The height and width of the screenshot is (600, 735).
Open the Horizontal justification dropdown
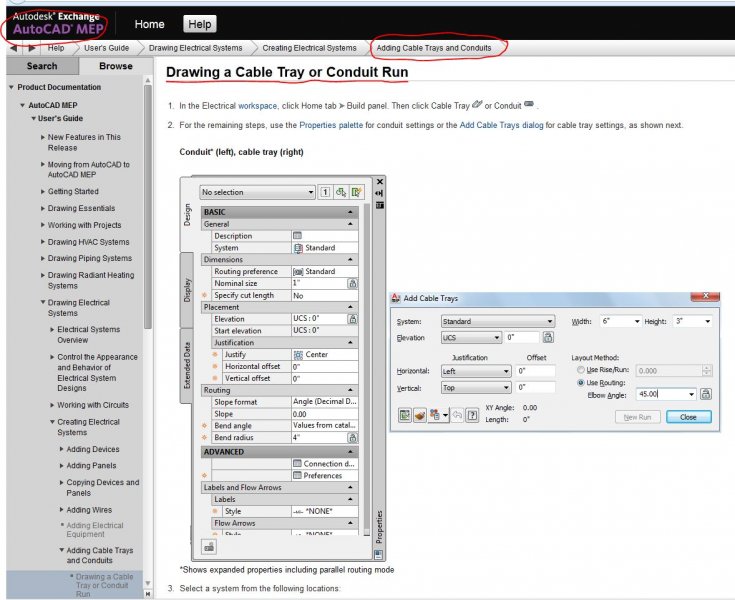(476, 371)
